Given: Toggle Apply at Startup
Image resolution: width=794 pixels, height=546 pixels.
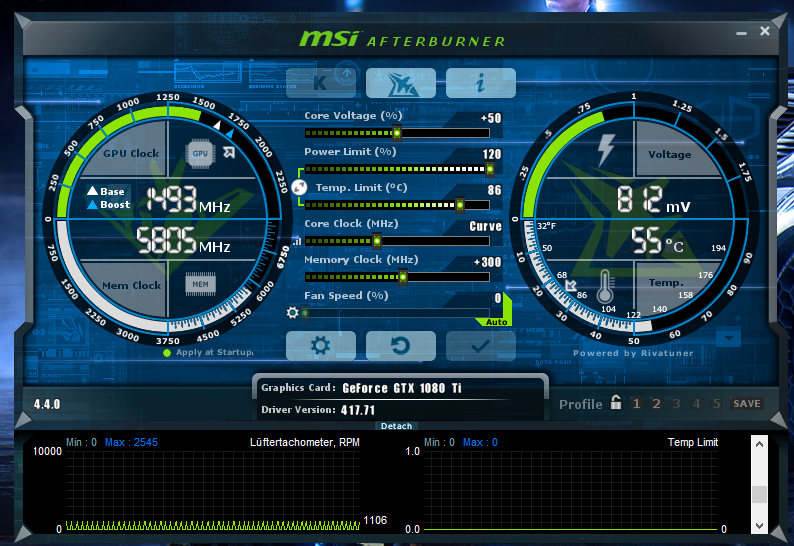Looking at the screenshot, I should tap(208, 352).
